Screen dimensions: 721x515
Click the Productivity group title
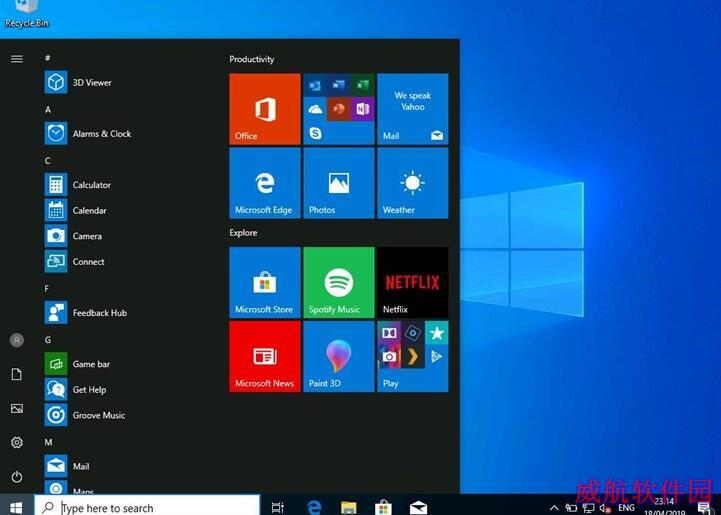(252, 59)
